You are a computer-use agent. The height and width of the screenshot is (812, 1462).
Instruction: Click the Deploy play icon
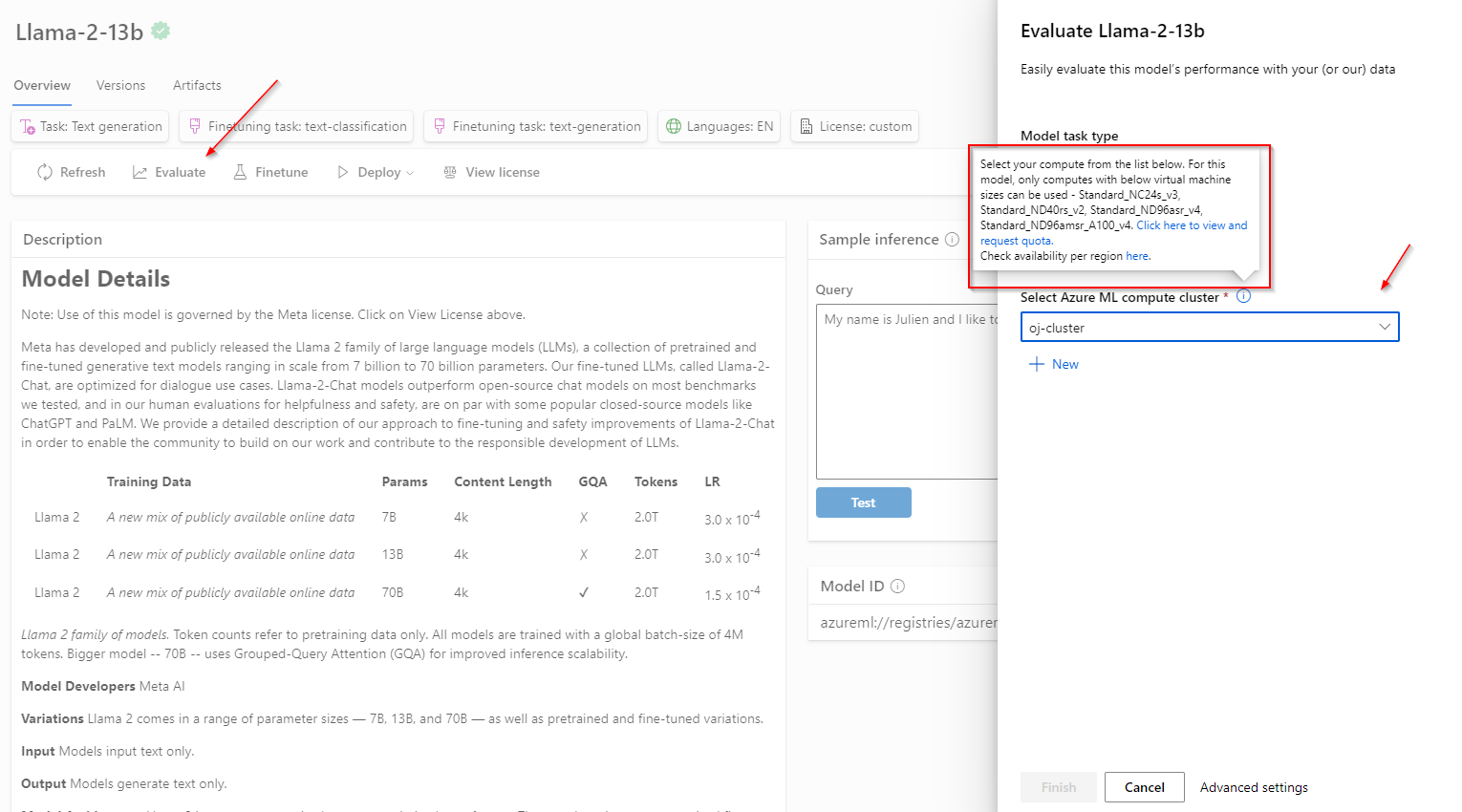[x=343, y=172]
